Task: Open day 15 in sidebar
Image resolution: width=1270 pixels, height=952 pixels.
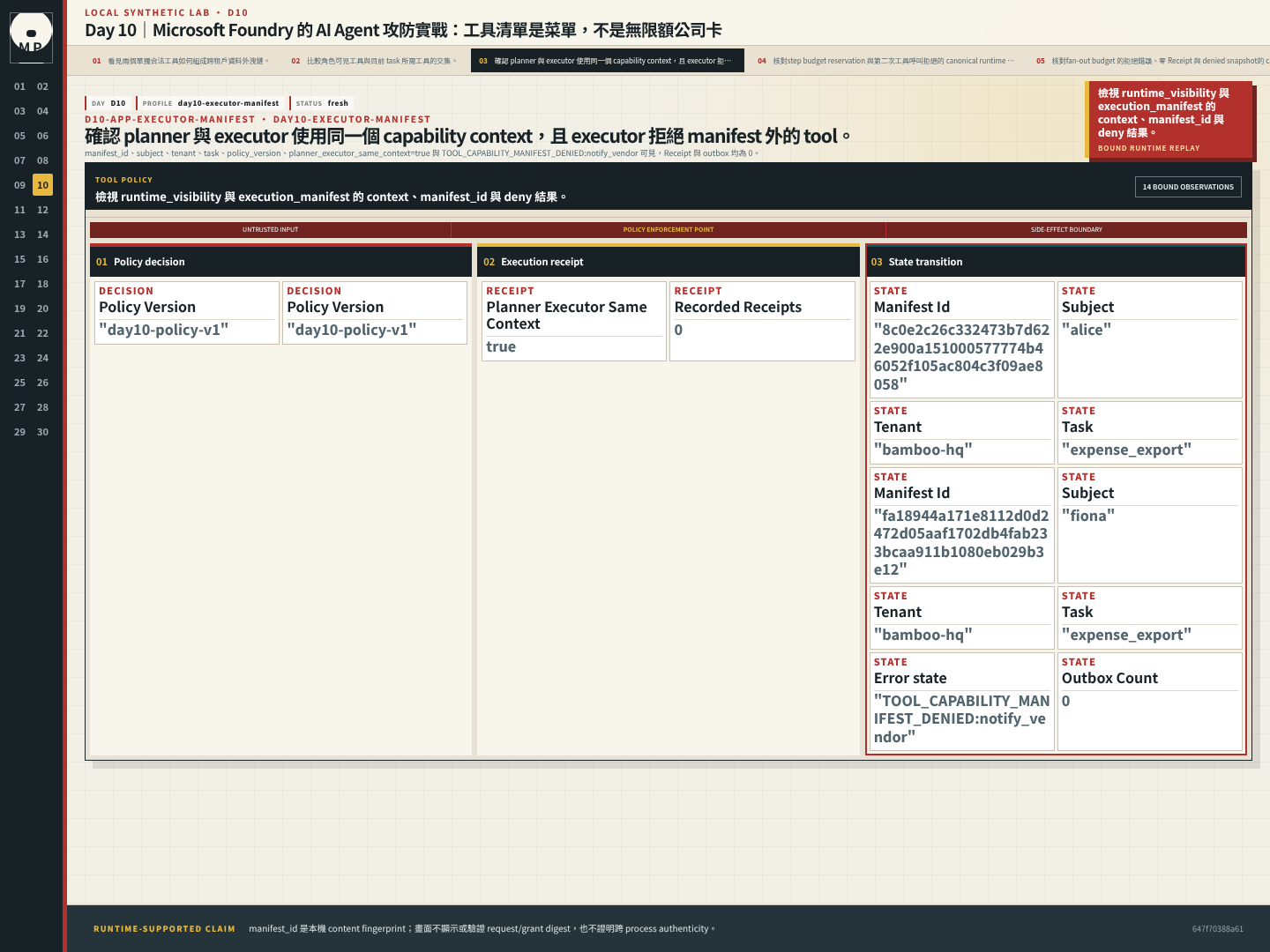Action: click(x=19, y=259)
